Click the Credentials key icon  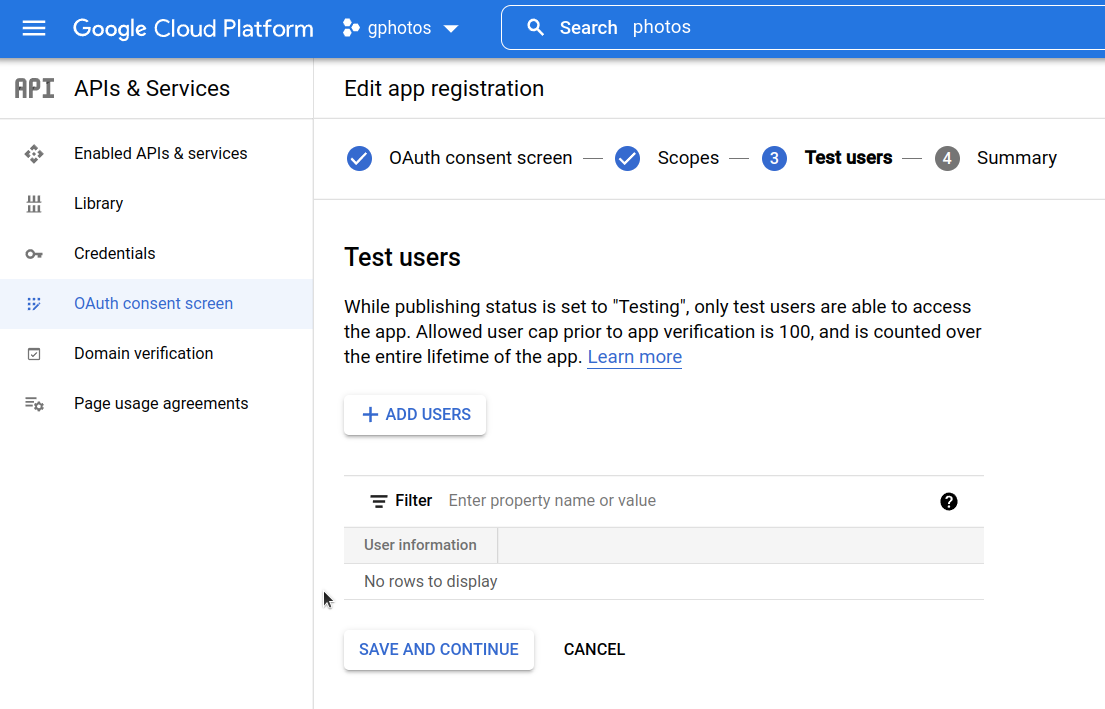point(34,254)
